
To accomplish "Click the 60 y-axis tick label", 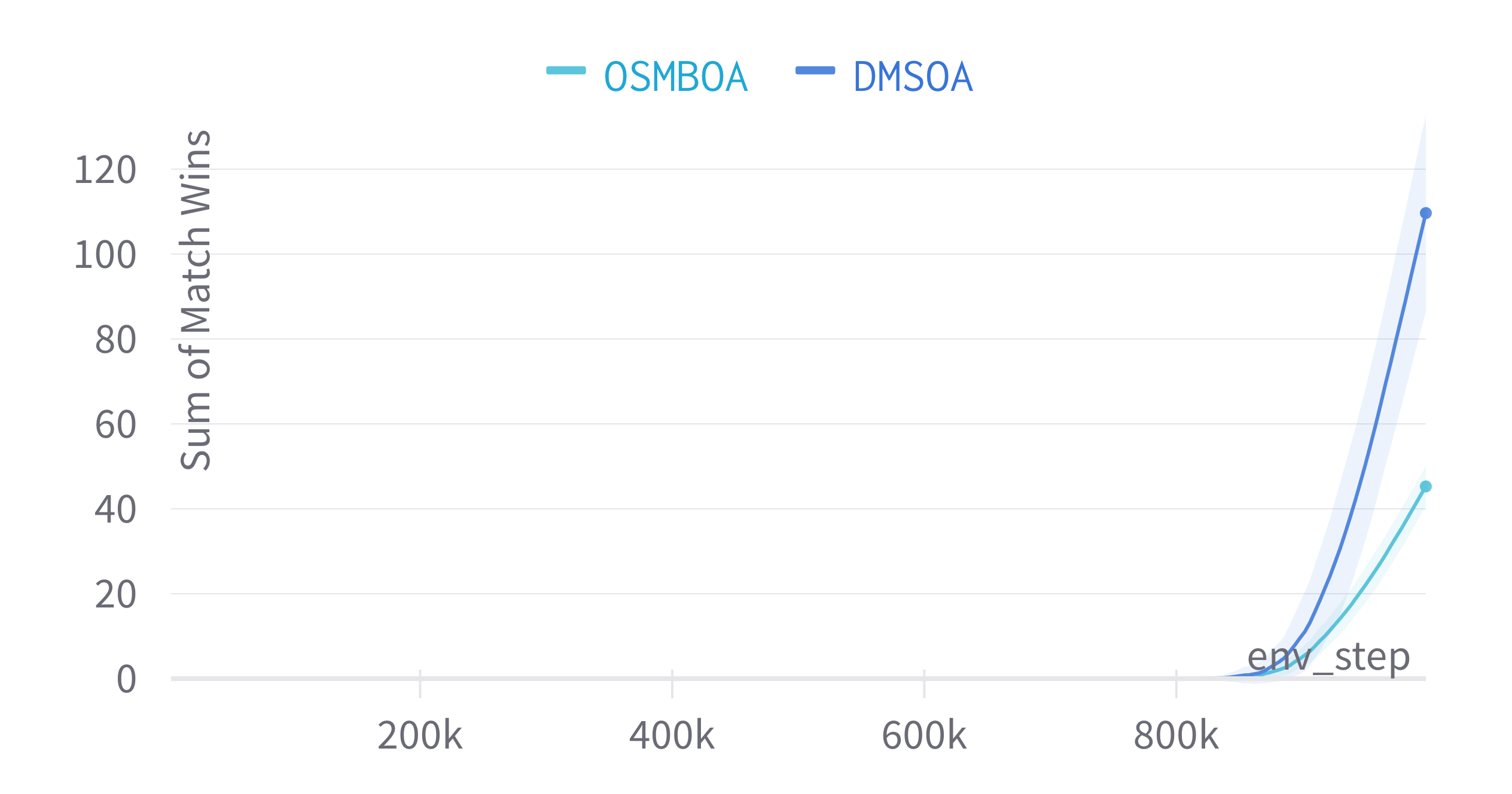I will click(115, 425).
